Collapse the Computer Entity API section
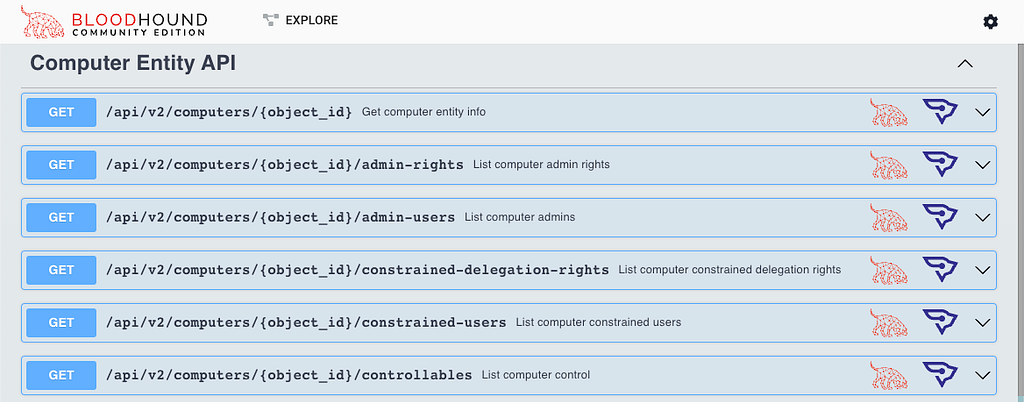This screenshot has width=1024, height=402. (965, 64)
